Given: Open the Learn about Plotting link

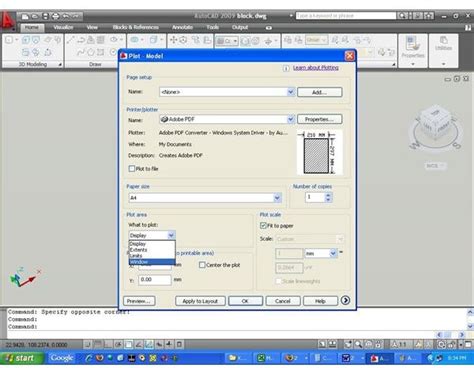Looking at the screenshot, I should (316, 68).
